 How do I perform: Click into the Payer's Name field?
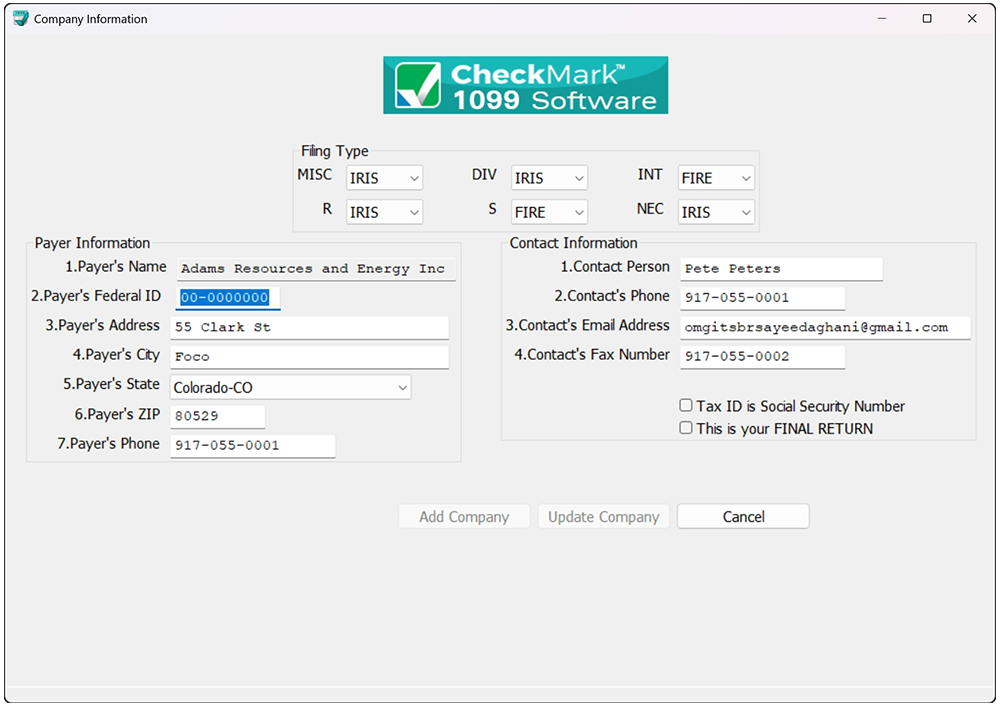[316, 268]
